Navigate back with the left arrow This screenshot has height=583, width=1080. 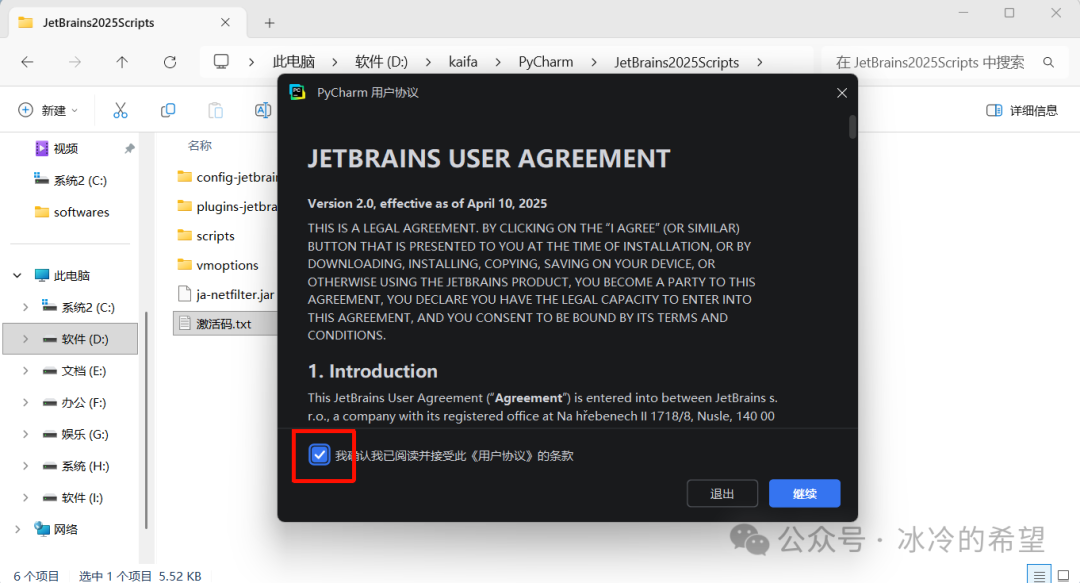27,62
